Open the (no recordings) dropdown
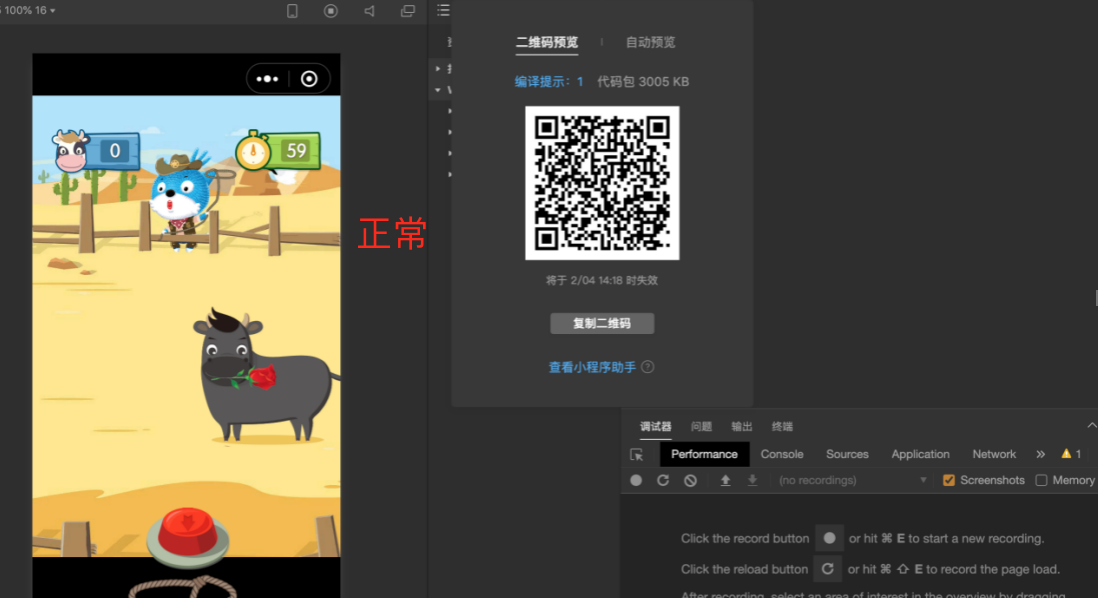The image size is (1098, 598). [852, 480]
